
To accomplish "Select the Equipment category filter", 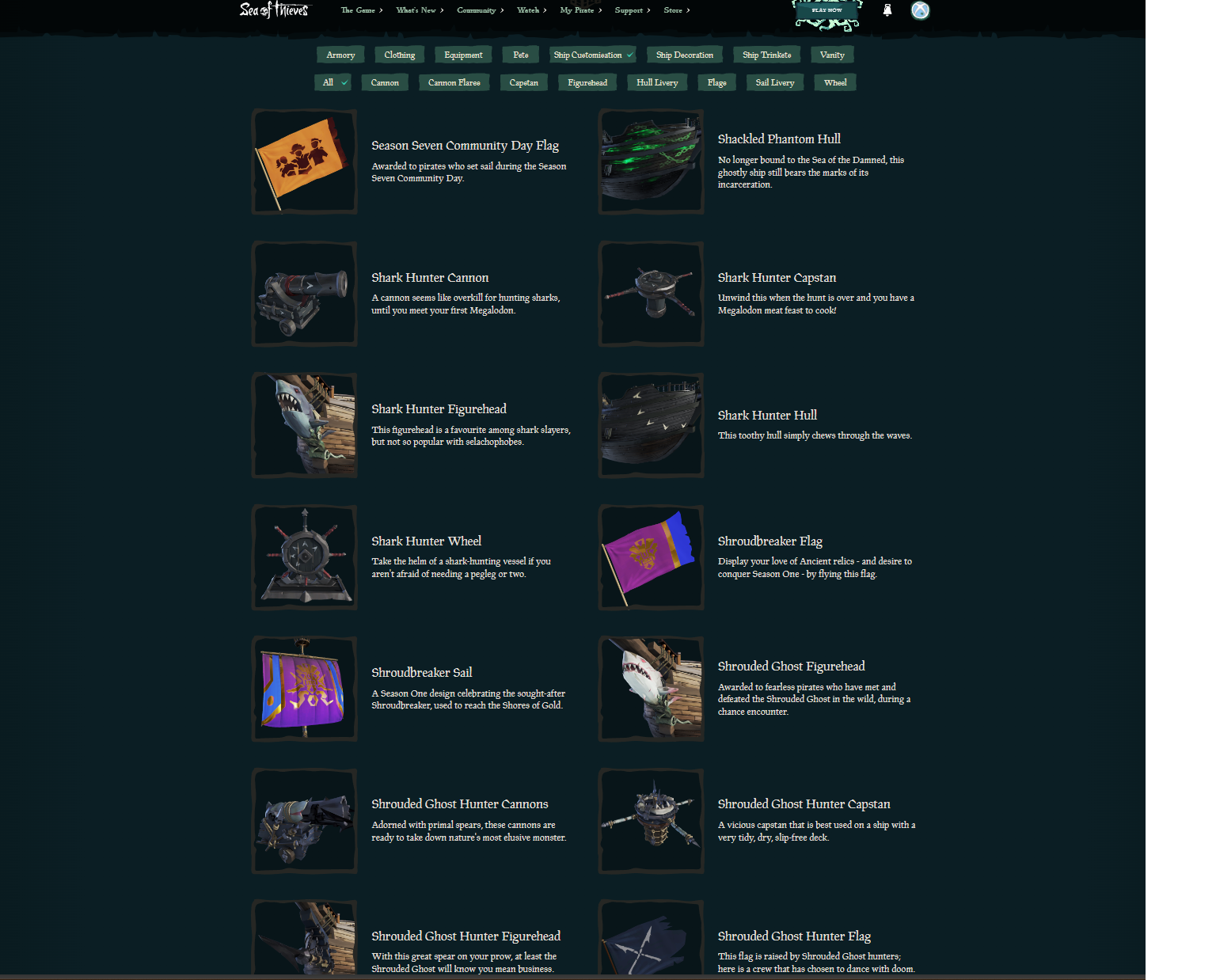I will point(463,55).
